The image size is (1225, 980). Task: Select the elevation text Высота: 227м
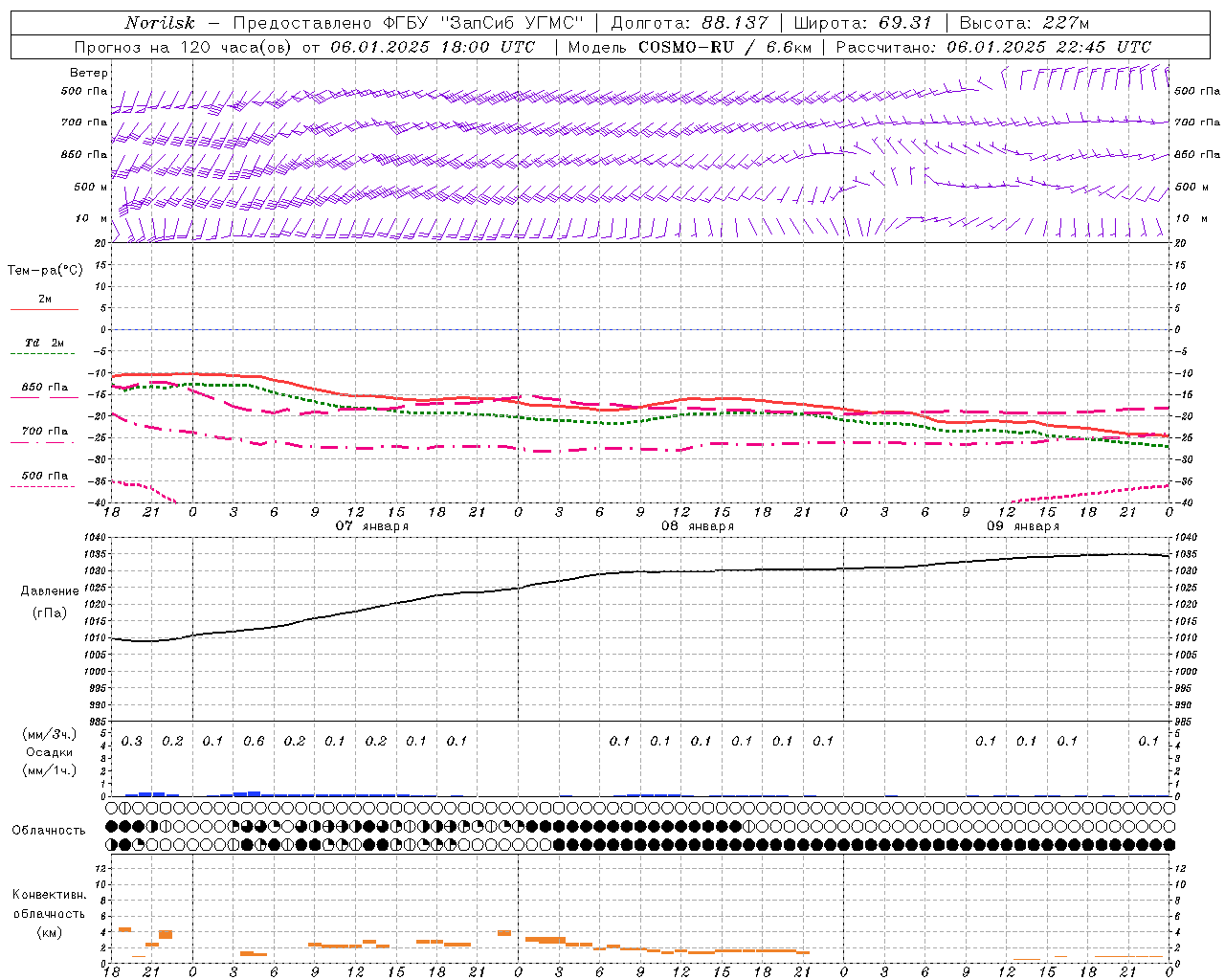coord(1024,23)
